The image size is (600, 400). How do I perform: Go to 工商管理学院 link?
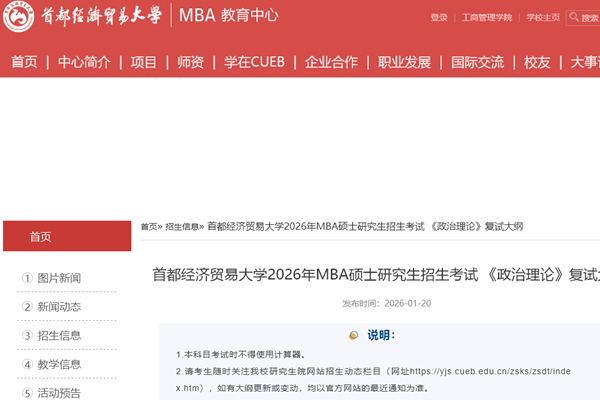(487, 18)
